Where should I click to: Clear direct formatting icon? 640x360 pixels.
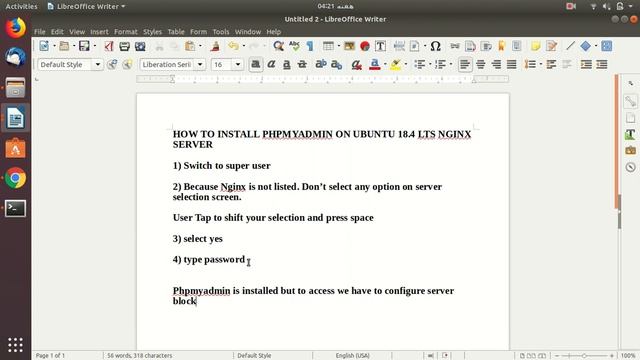(x=356, y=64)
